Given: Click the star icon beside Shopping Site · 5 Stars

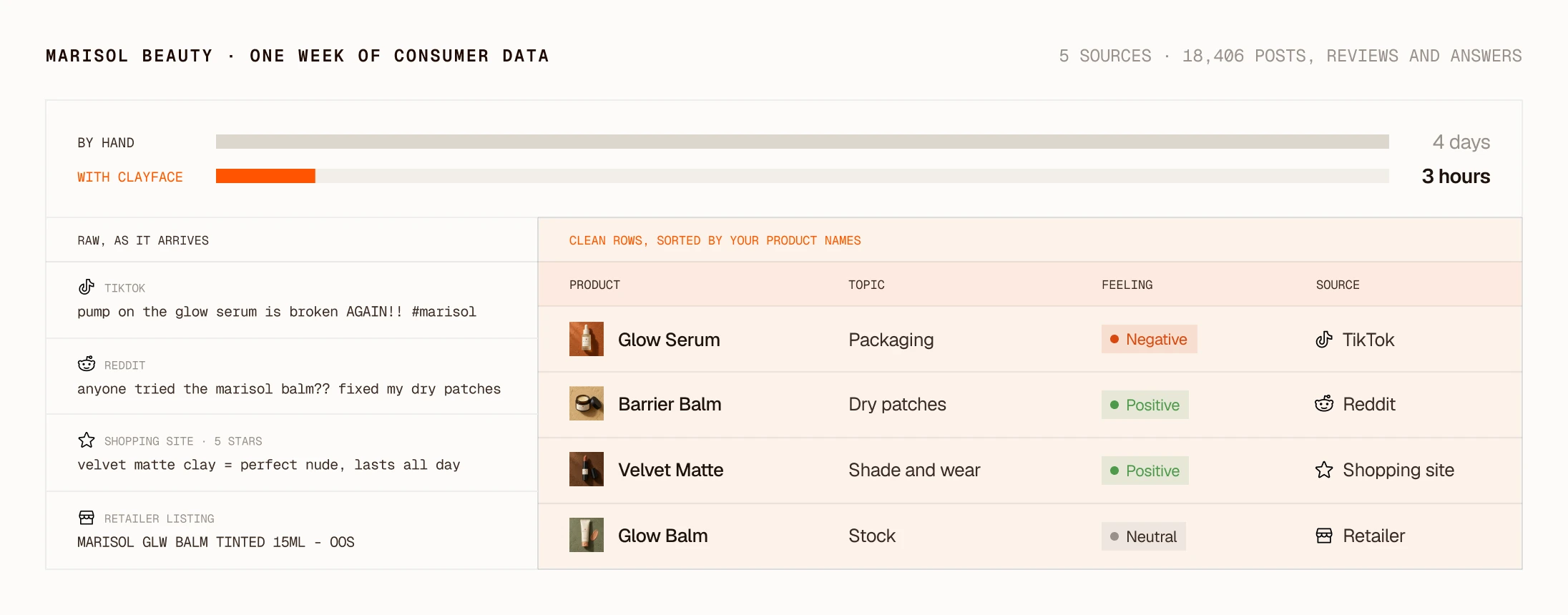Looking at the screenshot, I should tap(87, 440).
